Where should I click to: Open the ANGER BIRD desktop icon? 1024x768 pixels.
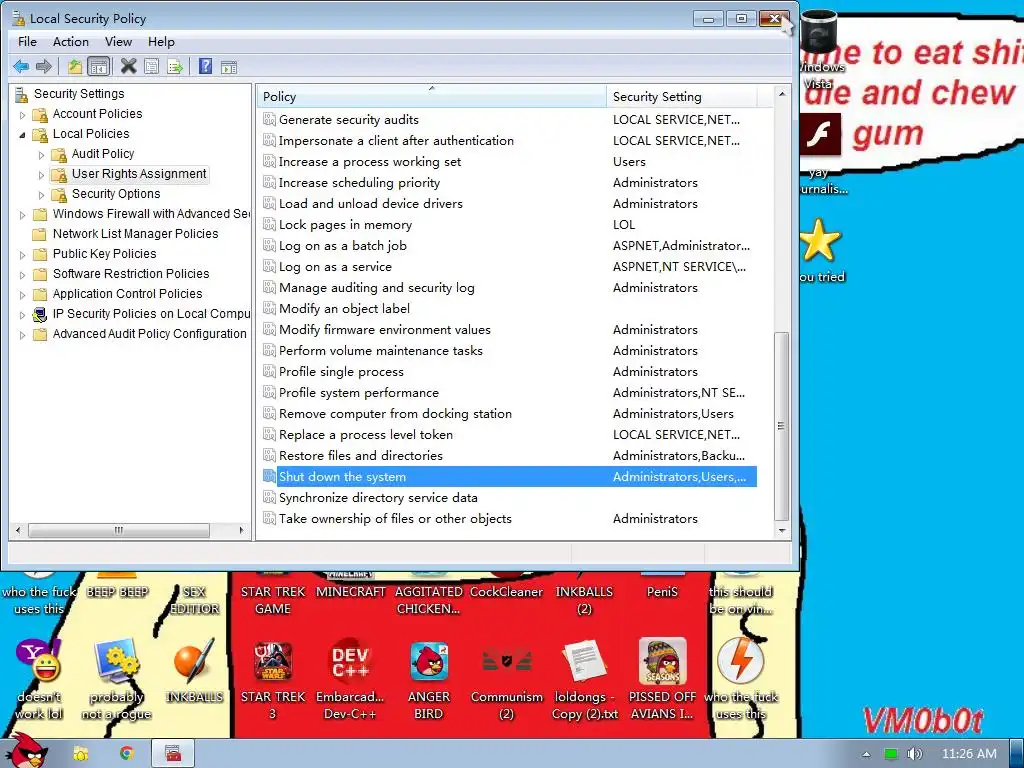[x=429, y=679]
